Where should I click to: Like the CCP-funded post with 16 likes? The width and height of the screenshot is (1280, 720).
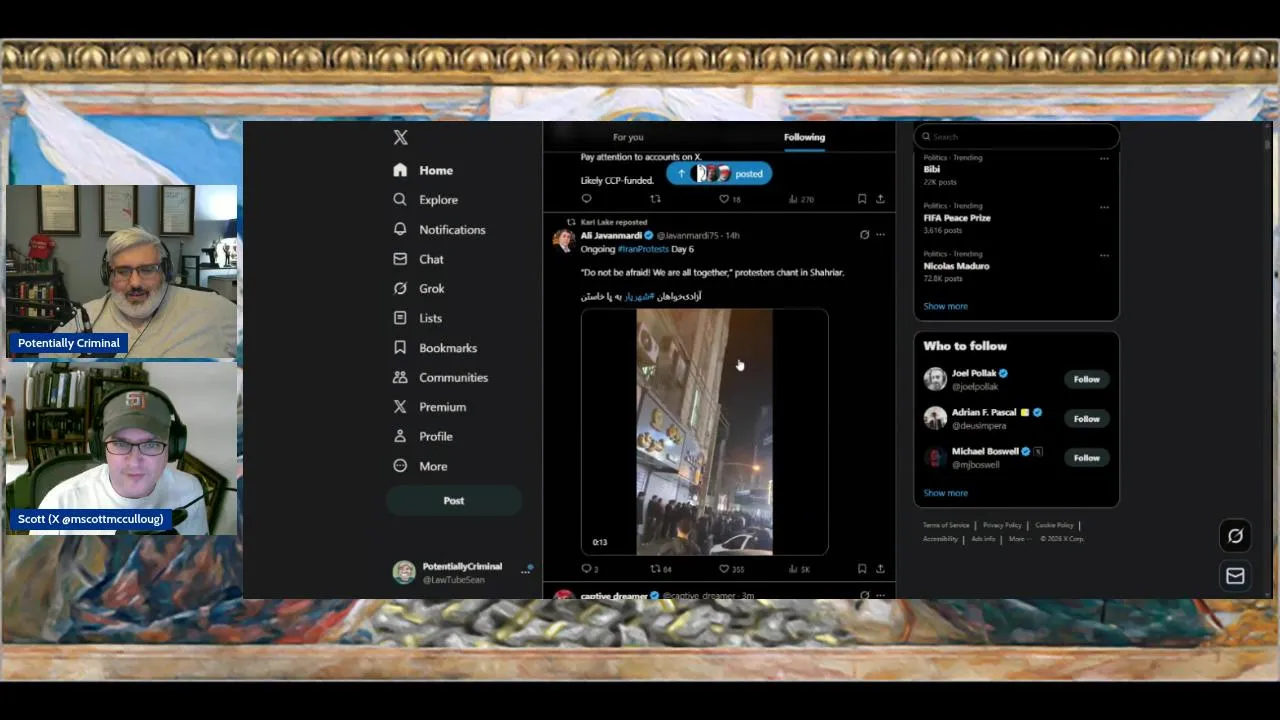point(730,199)
